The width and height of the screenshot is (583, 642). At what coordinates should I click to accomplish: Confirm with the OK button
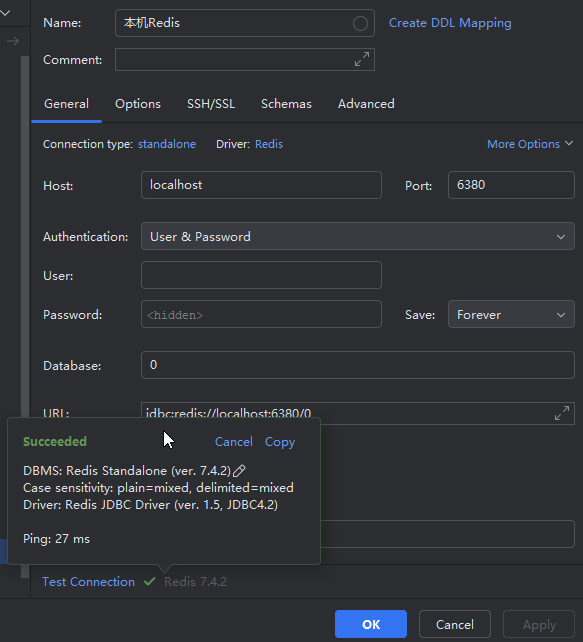coord(371,624)
